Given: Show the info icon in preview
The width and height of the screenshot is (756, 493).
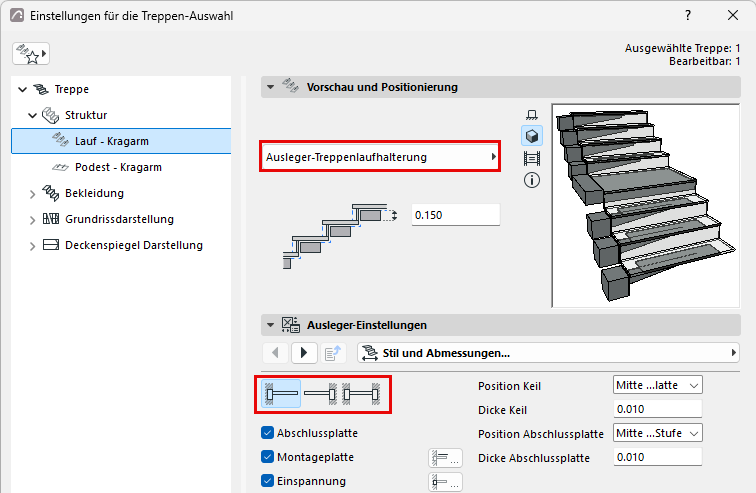Looking at the screenshot, I should pos(532,180).
